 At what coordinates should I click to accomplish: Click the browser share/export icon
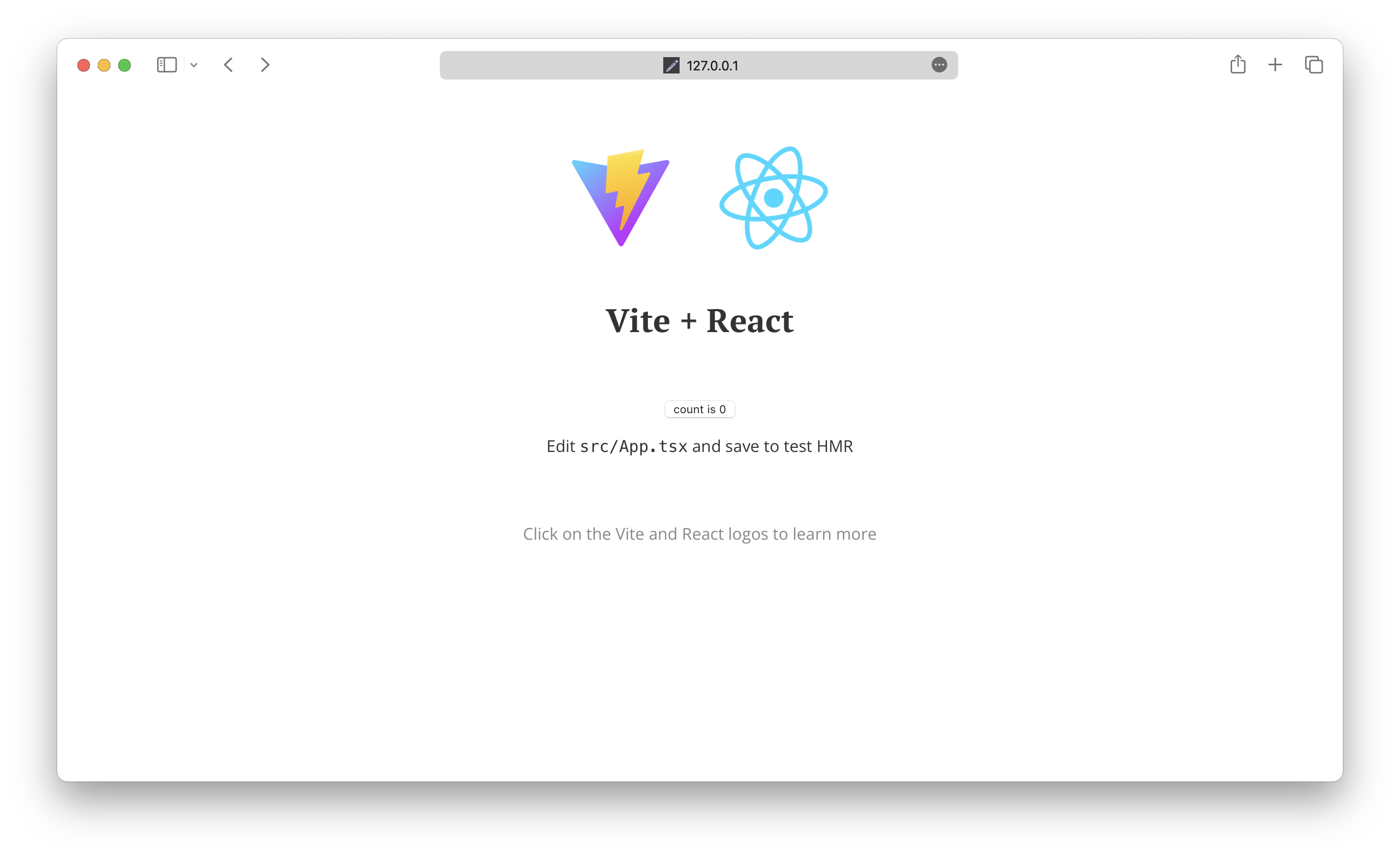(x=1238, y=64)
